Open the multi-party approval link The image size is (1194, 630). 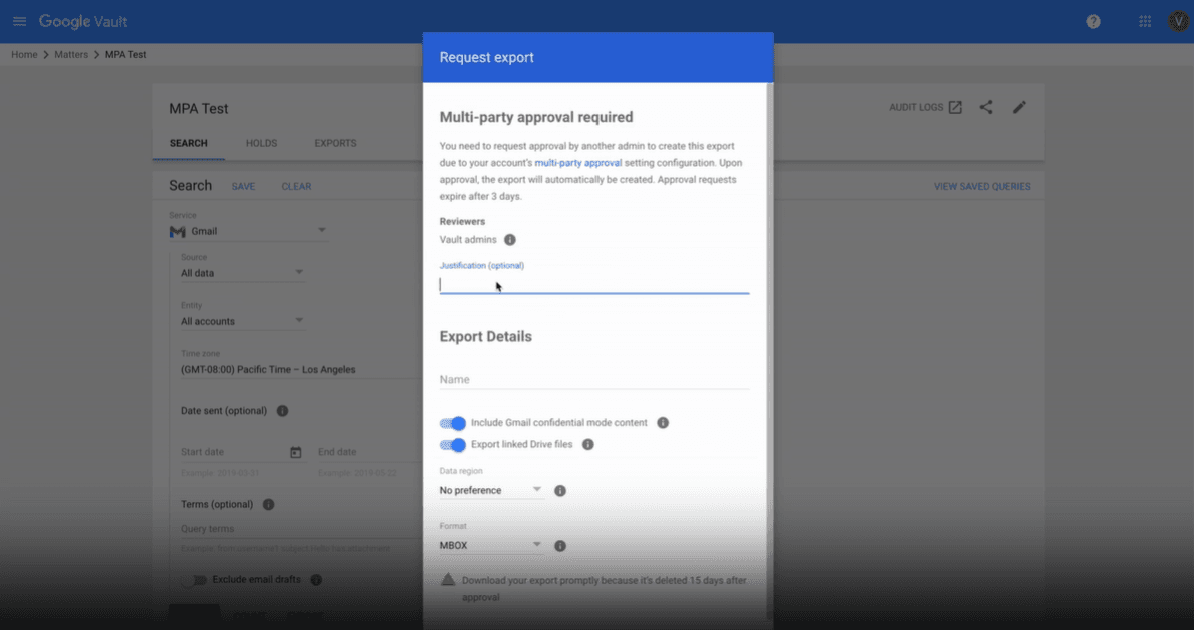click(x=578, y=163)
